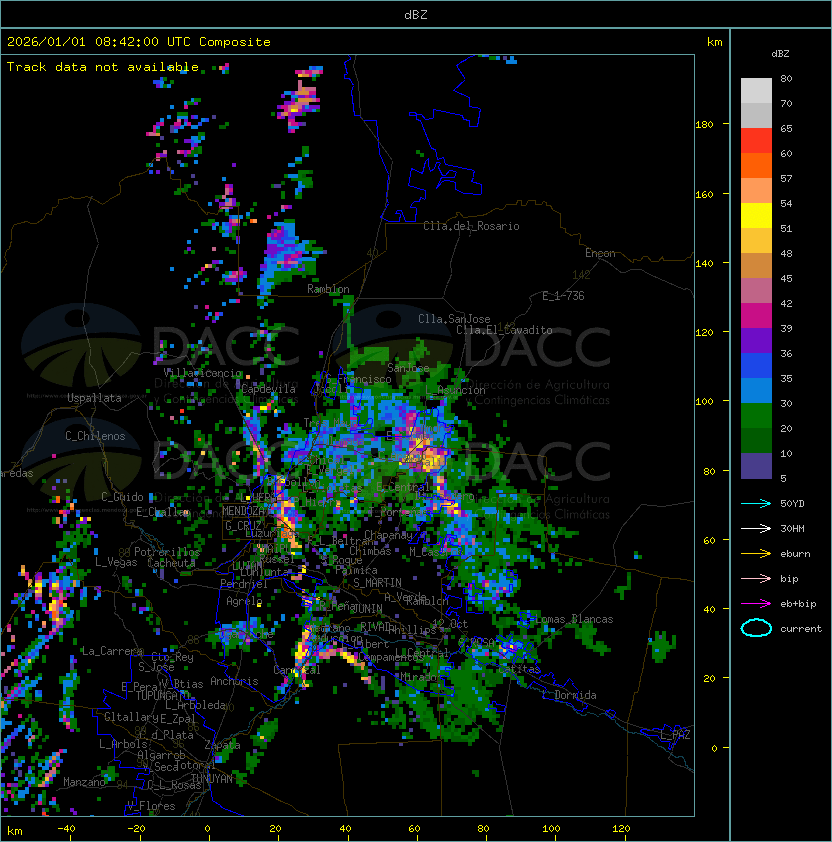
Task: Click the 'Agrelo' map label
Action: pyautogui.click(x=244, y=601)
